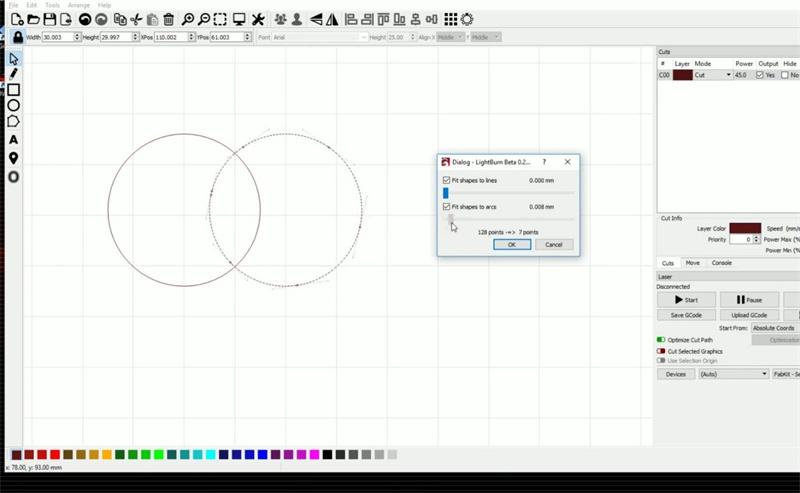The height and width of the screenshot is (493, 800).
Task: Click the Save GCode button
Action: click(x=686, y=315)
